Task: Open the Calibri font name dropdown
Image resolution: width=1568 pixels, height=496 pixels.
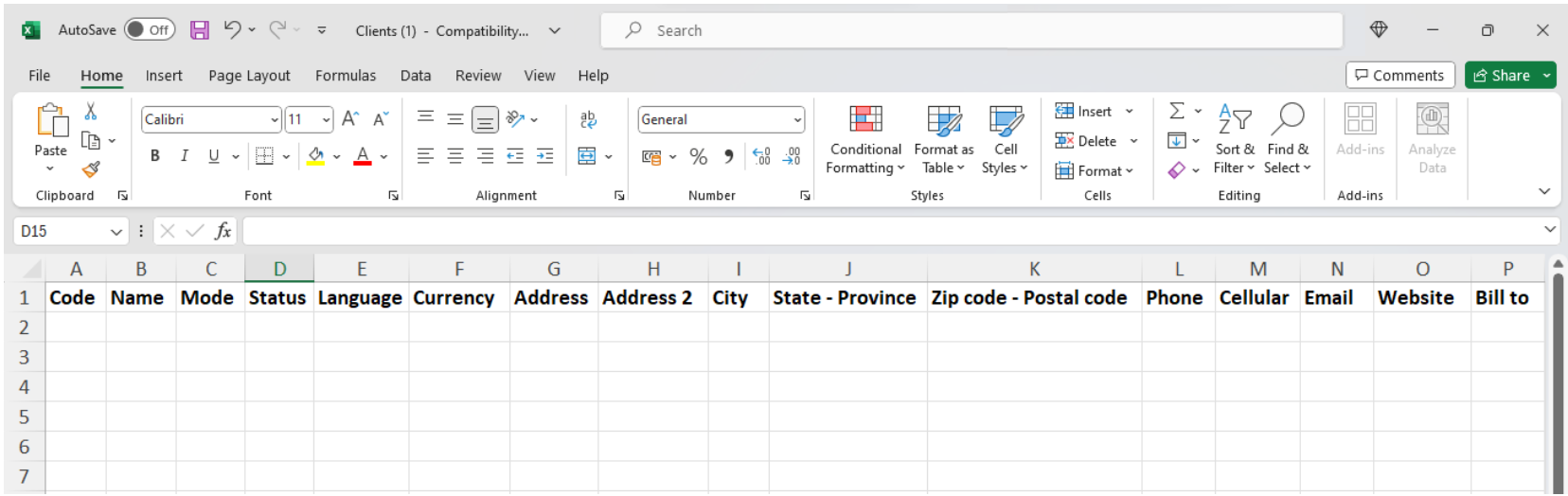Action: (x=275, y=120)
